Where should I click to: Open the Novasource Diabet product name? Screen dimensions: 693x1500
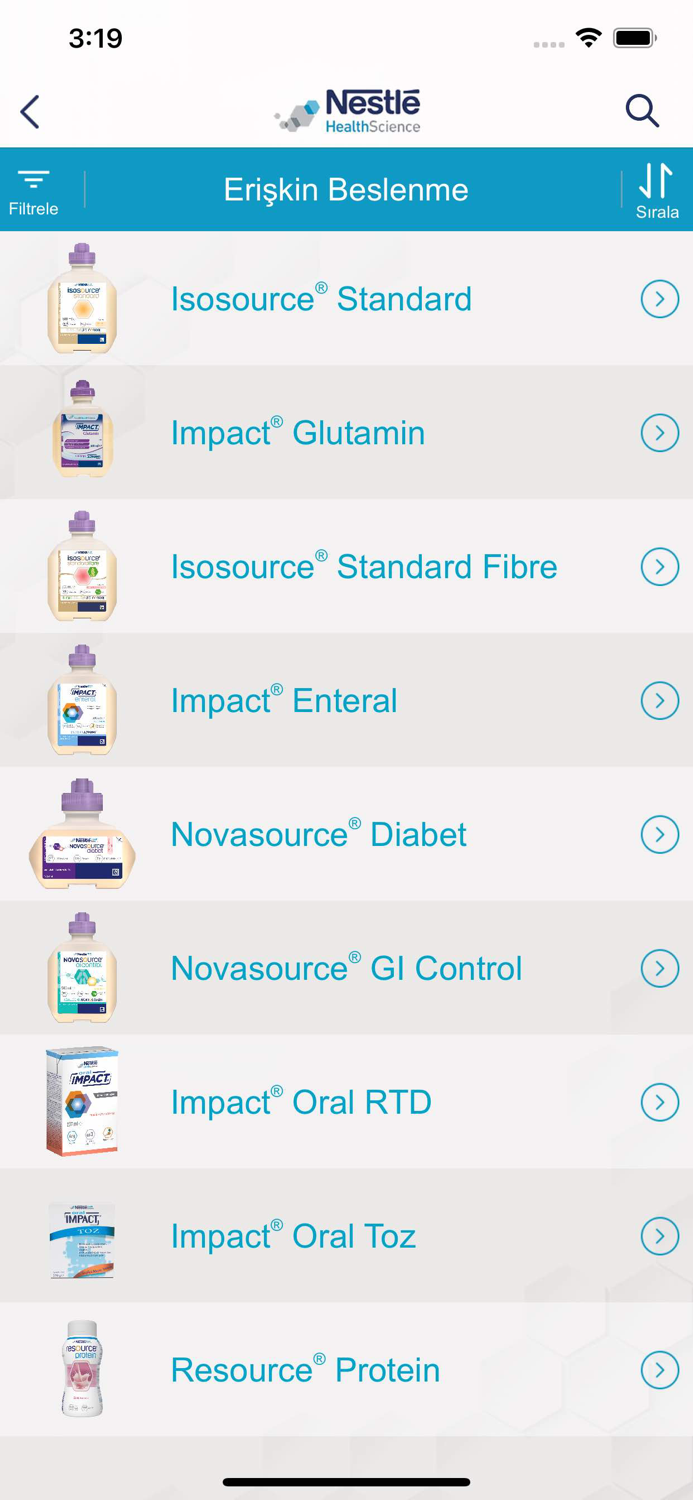[318, 835]
